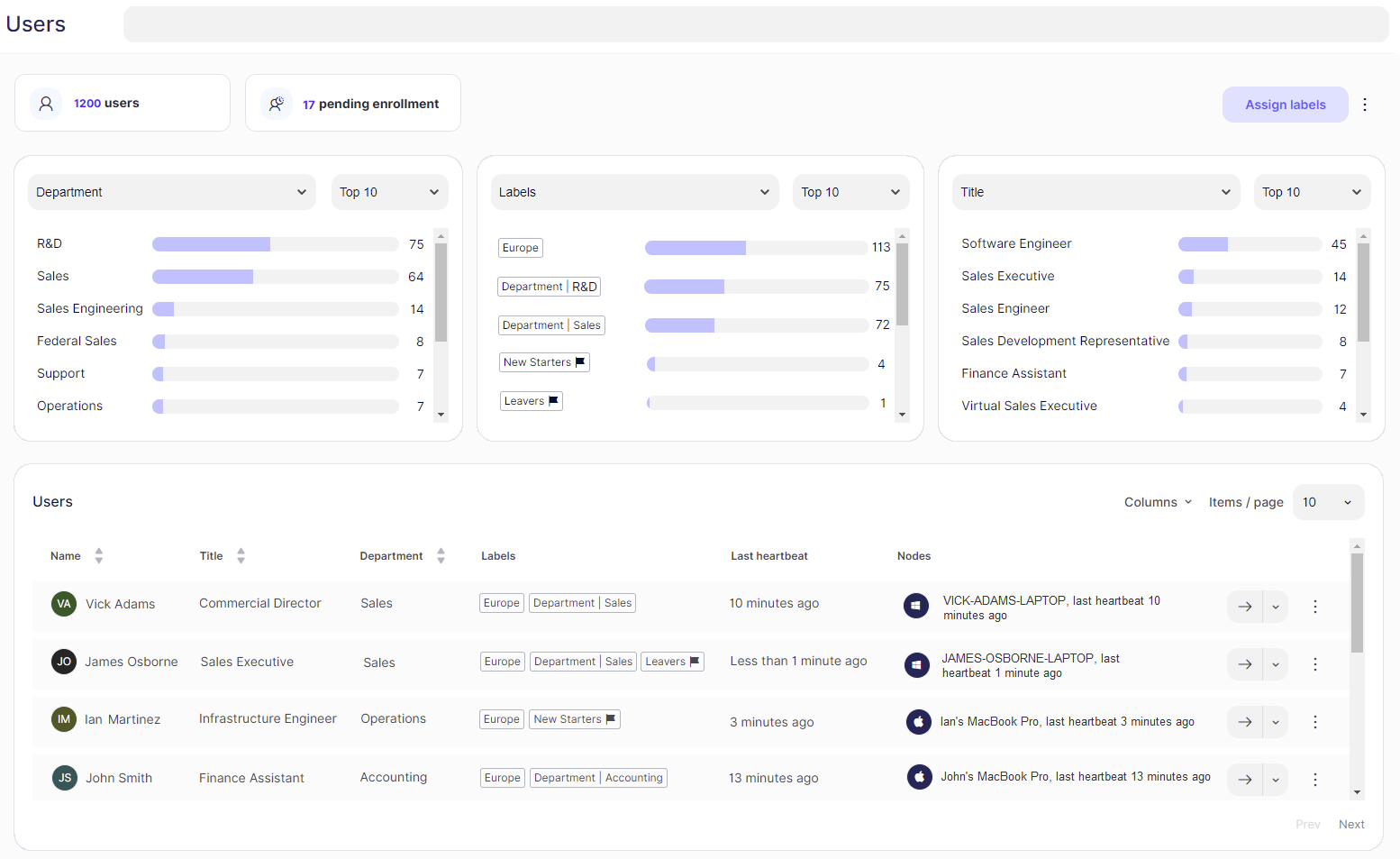
Task: Click the search field next to the Users heading
Action: pyautogui.click(x=755, y=24)
